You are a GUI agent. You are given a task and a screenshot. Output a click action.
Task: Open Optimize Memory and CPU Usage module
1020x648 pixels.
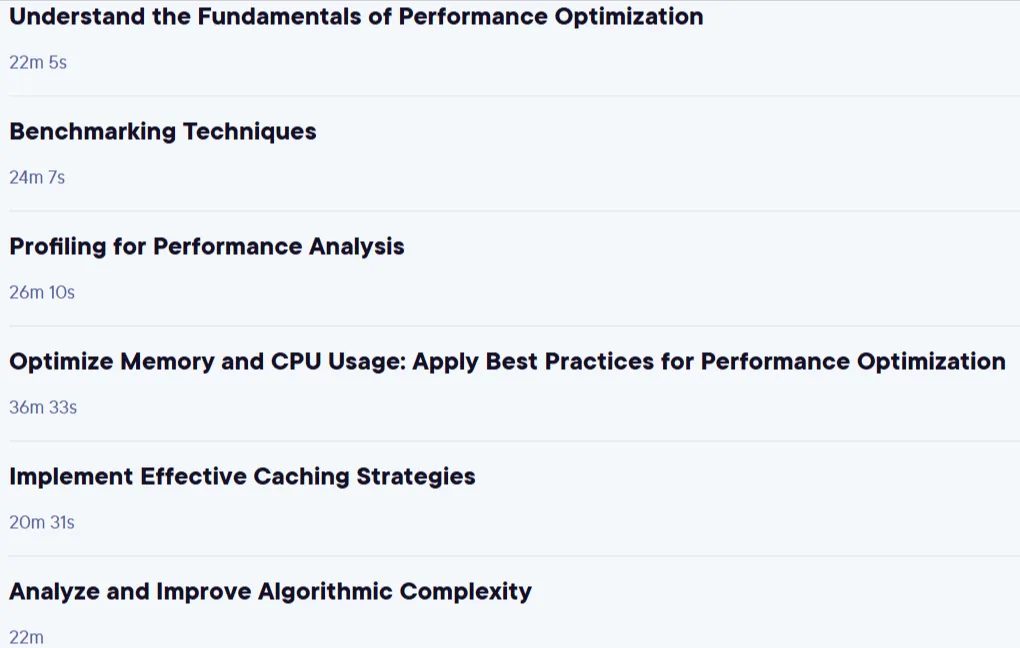507,362
